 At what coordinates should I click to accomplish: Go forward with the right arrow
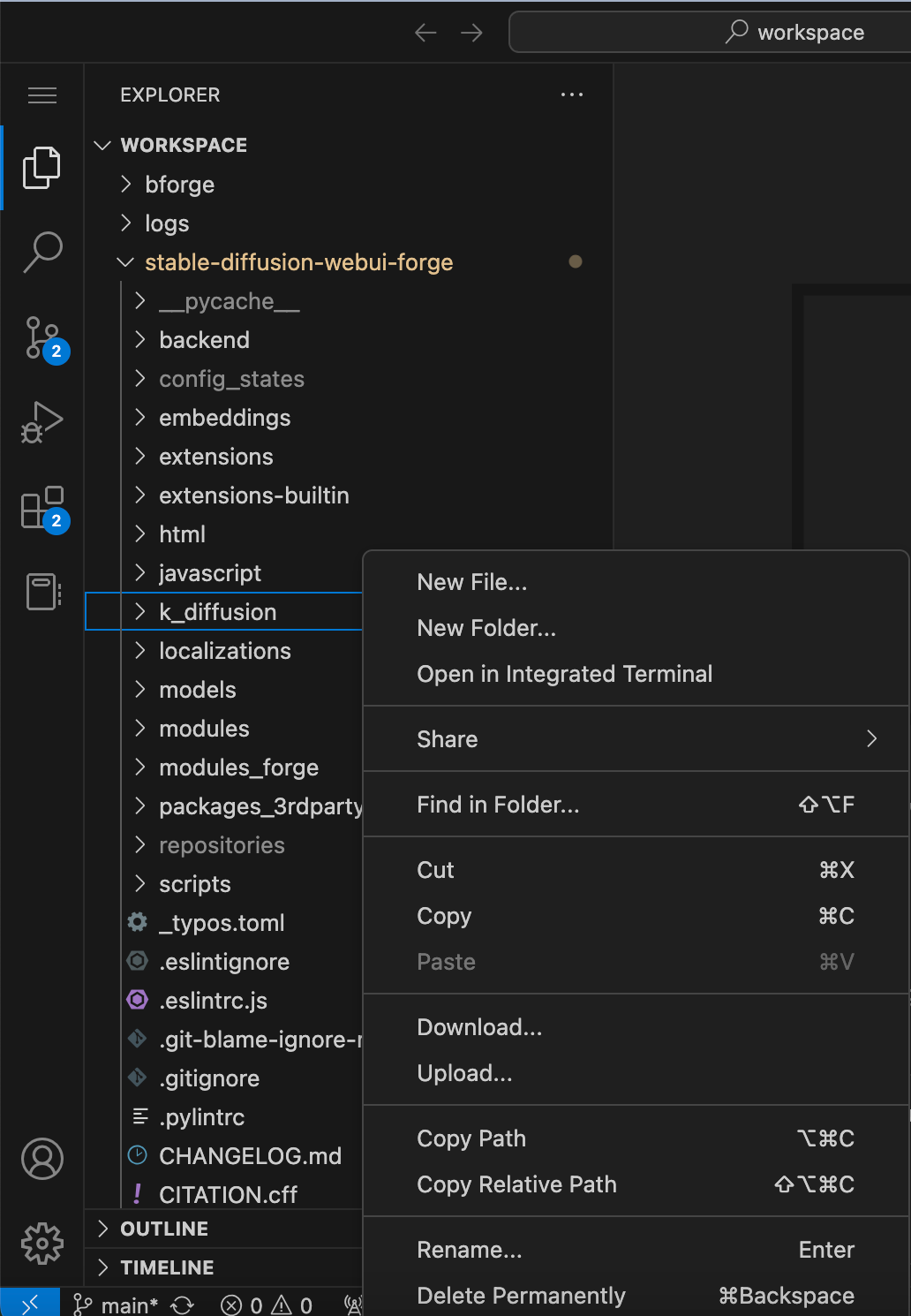click(x=471, y=33)
